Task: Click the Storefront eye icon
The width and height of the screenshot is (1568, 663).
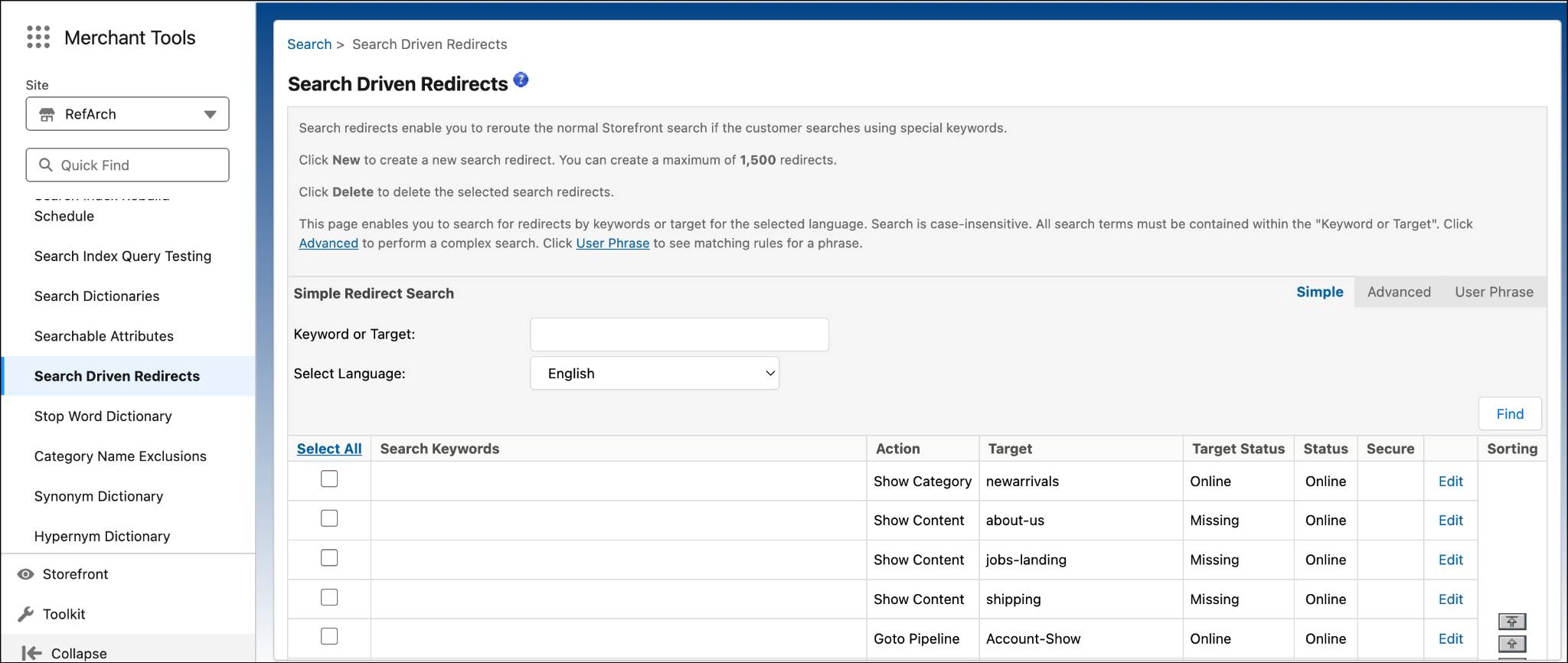Action: [x=26, y=574]
